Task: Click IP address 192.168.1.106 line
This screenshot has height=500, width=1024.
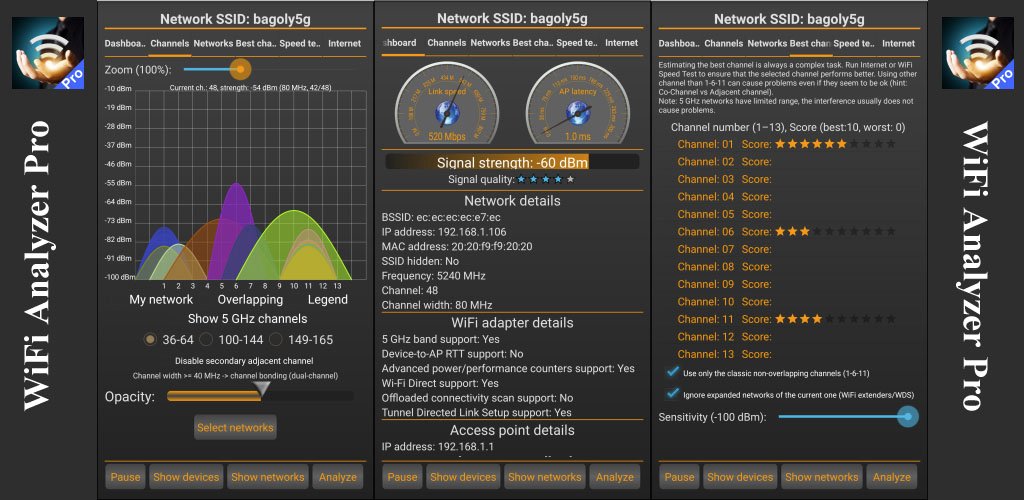Action: pyautogui.click(x=444, y=232)
